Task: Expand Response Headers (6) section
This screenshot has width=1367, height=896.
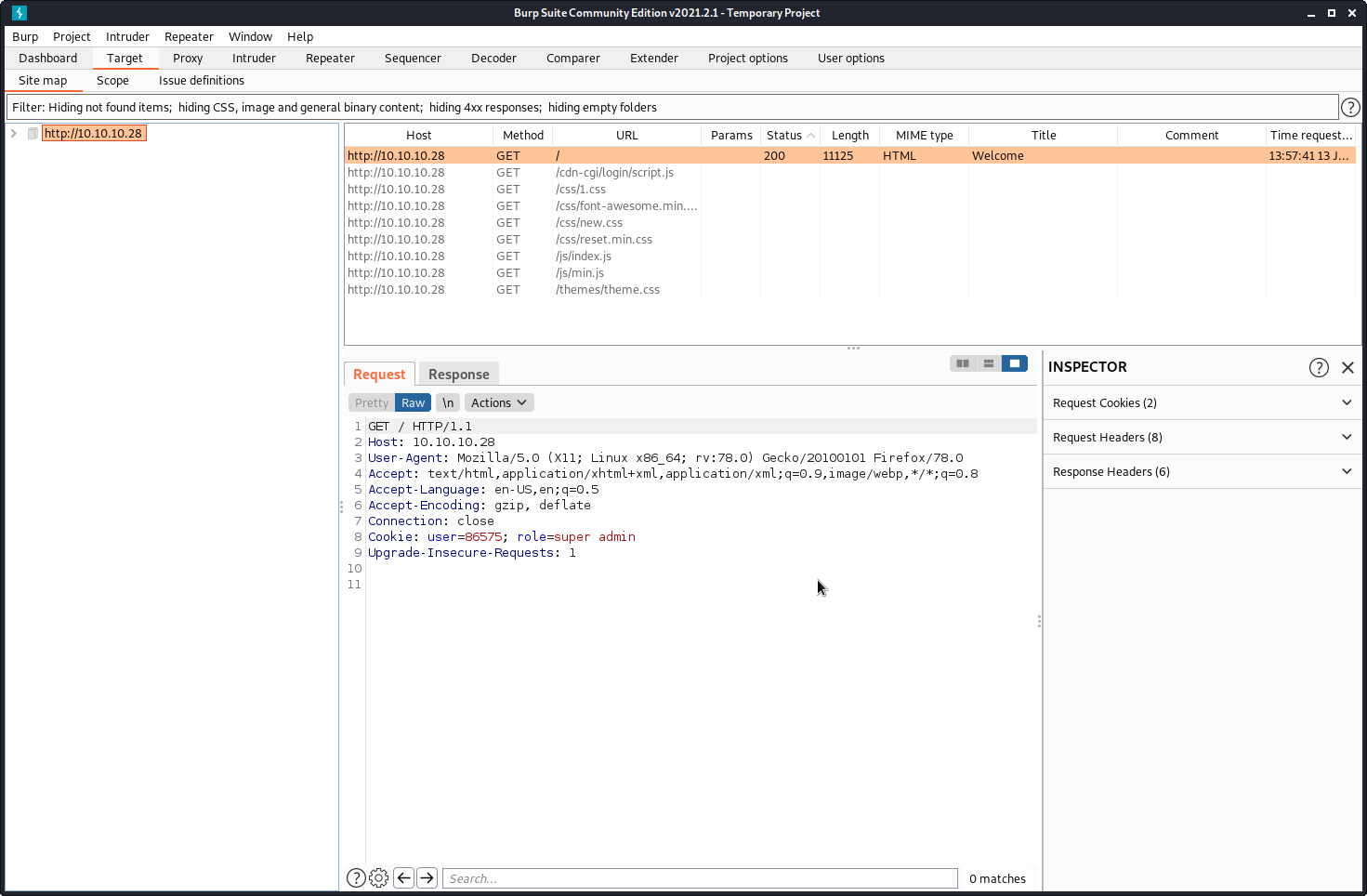Action: click(1203, 471)
